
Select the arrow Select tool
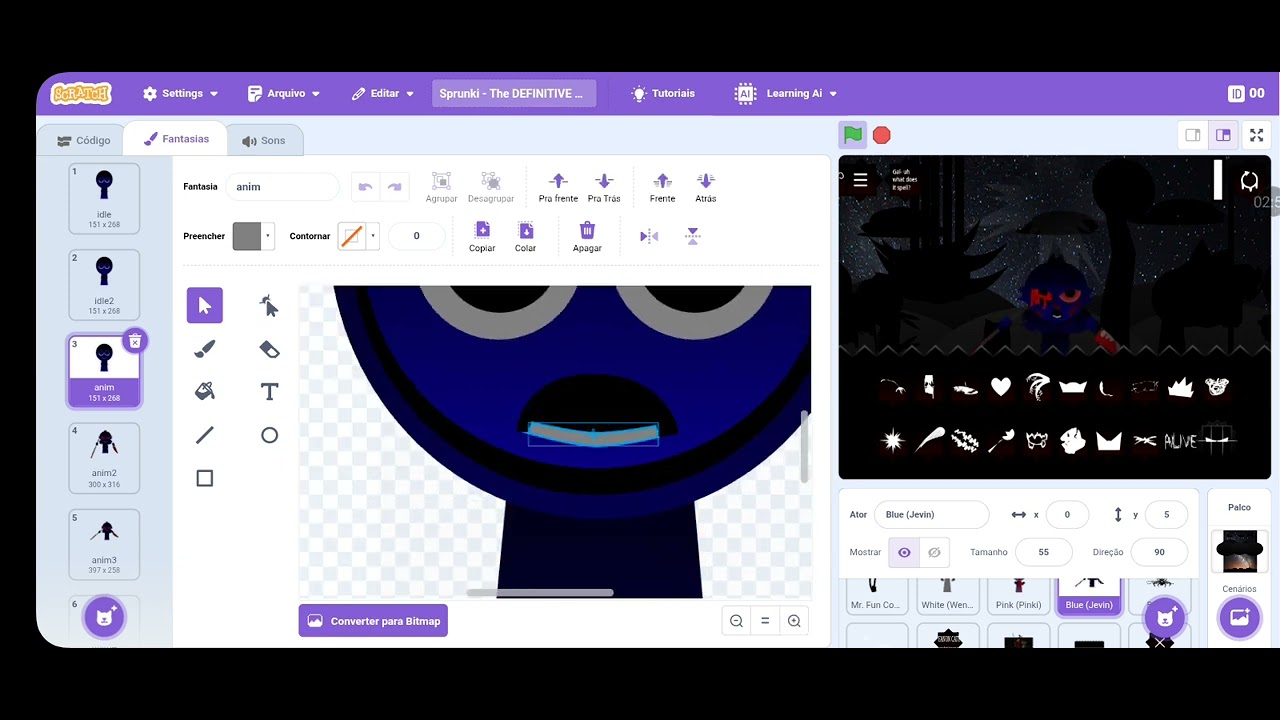click(204, 305)
